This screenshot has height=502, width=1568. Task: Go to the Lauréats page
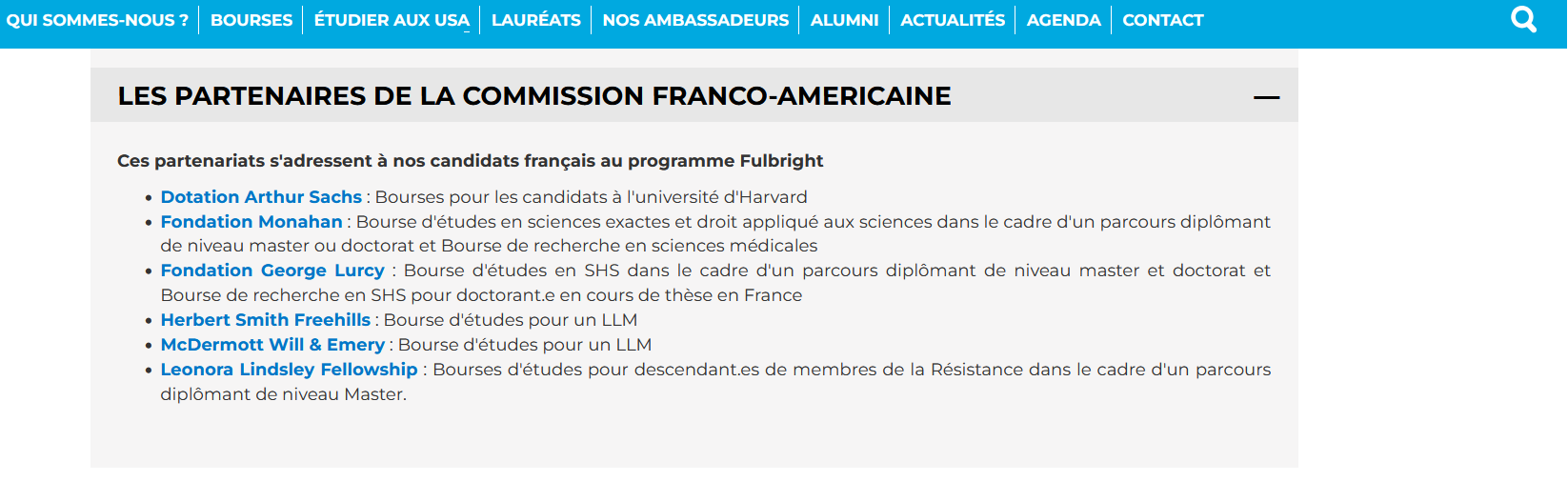[x=535, y=20]
